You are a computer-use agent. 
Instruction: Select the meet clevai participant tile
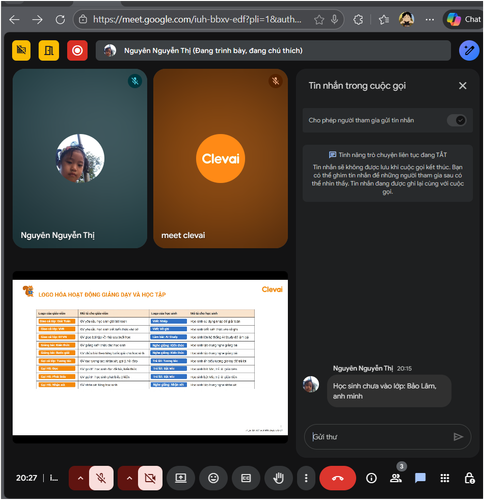click(x=220, y=158)
